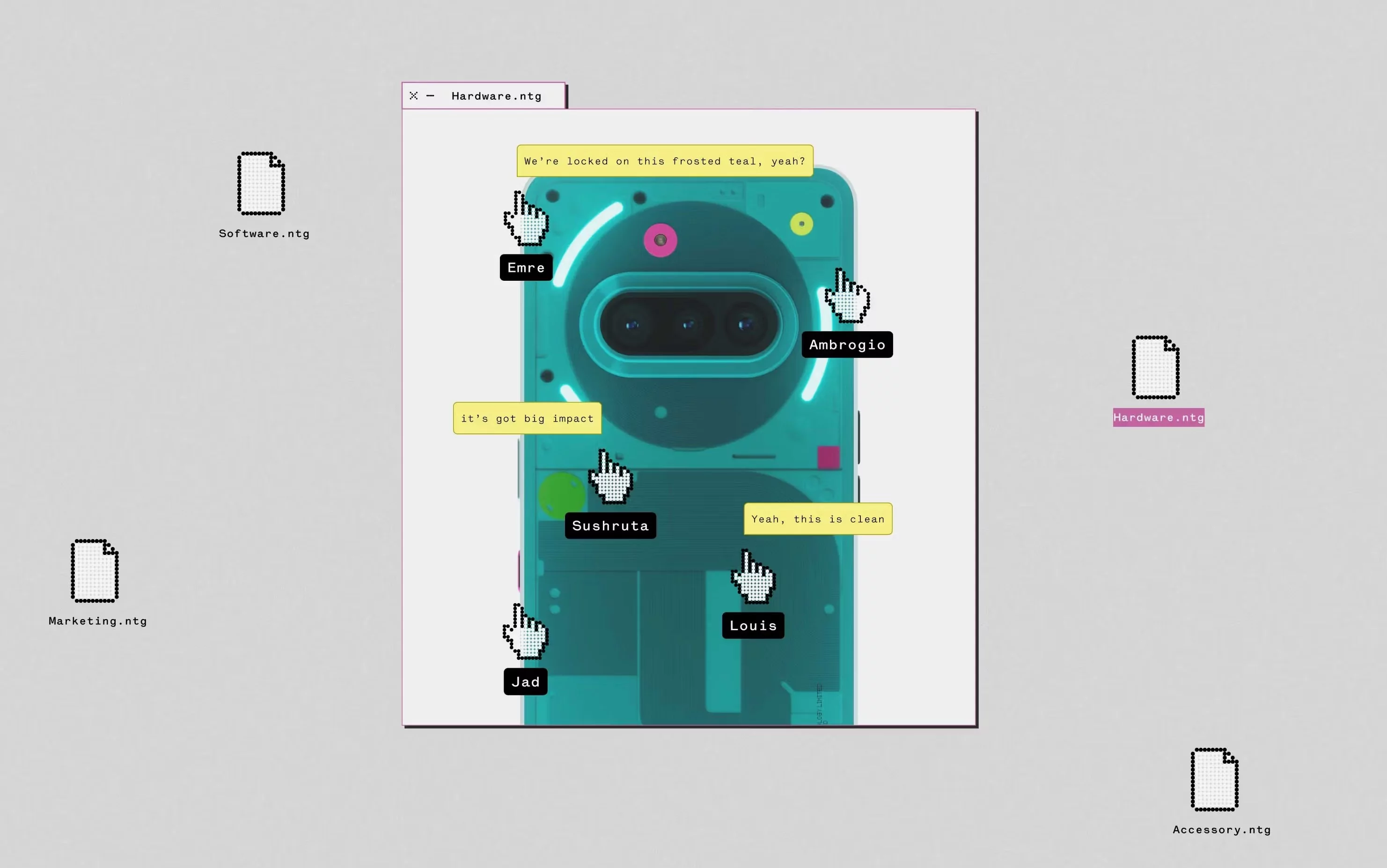Viewport: 1387px width, 868px height.
Task: Click Louis's hand cursor icon
Action: click(x=754, y=579)
